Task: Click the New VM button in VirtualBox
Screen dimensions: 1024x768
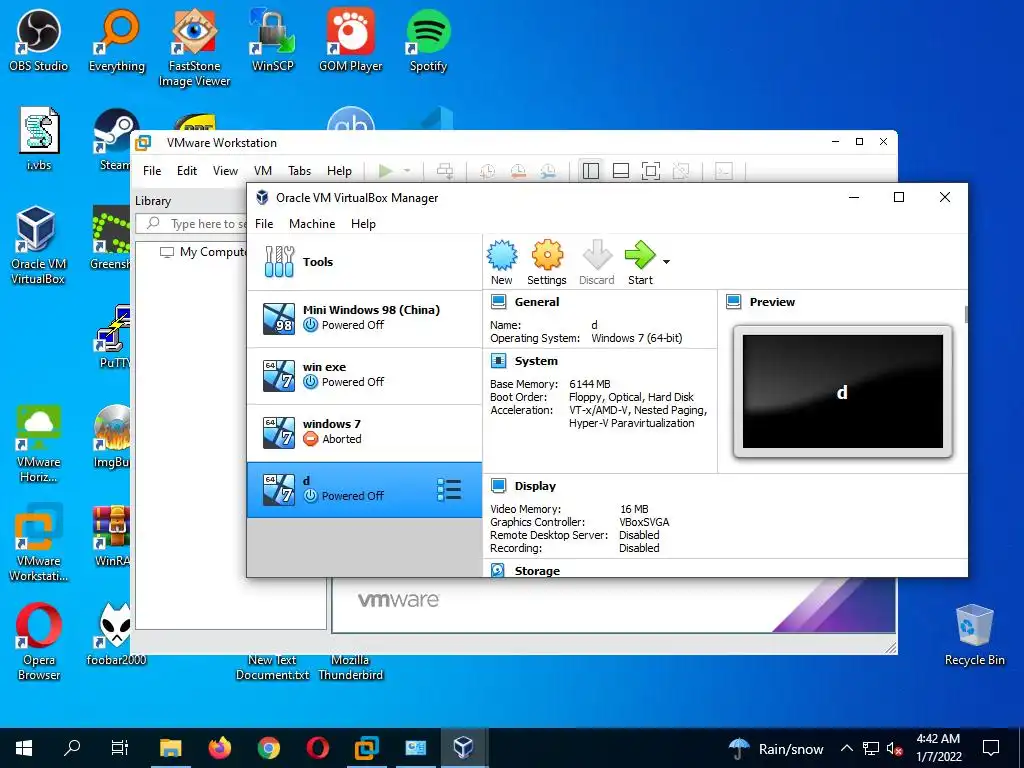Action: tap(502, 263)
